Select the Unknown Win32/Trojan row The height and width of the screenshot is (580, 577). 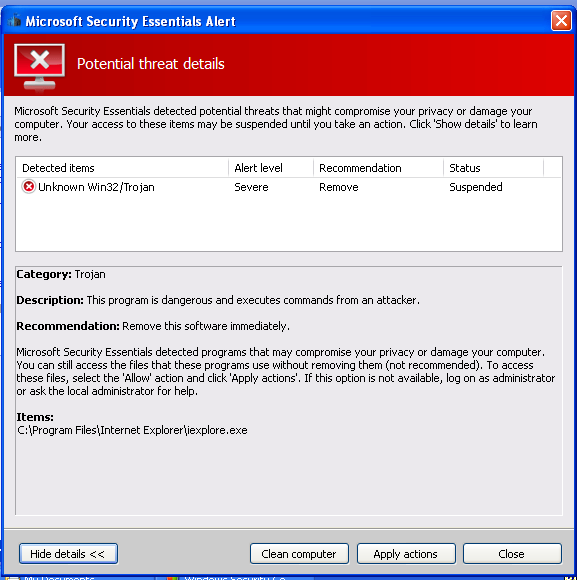288,187
